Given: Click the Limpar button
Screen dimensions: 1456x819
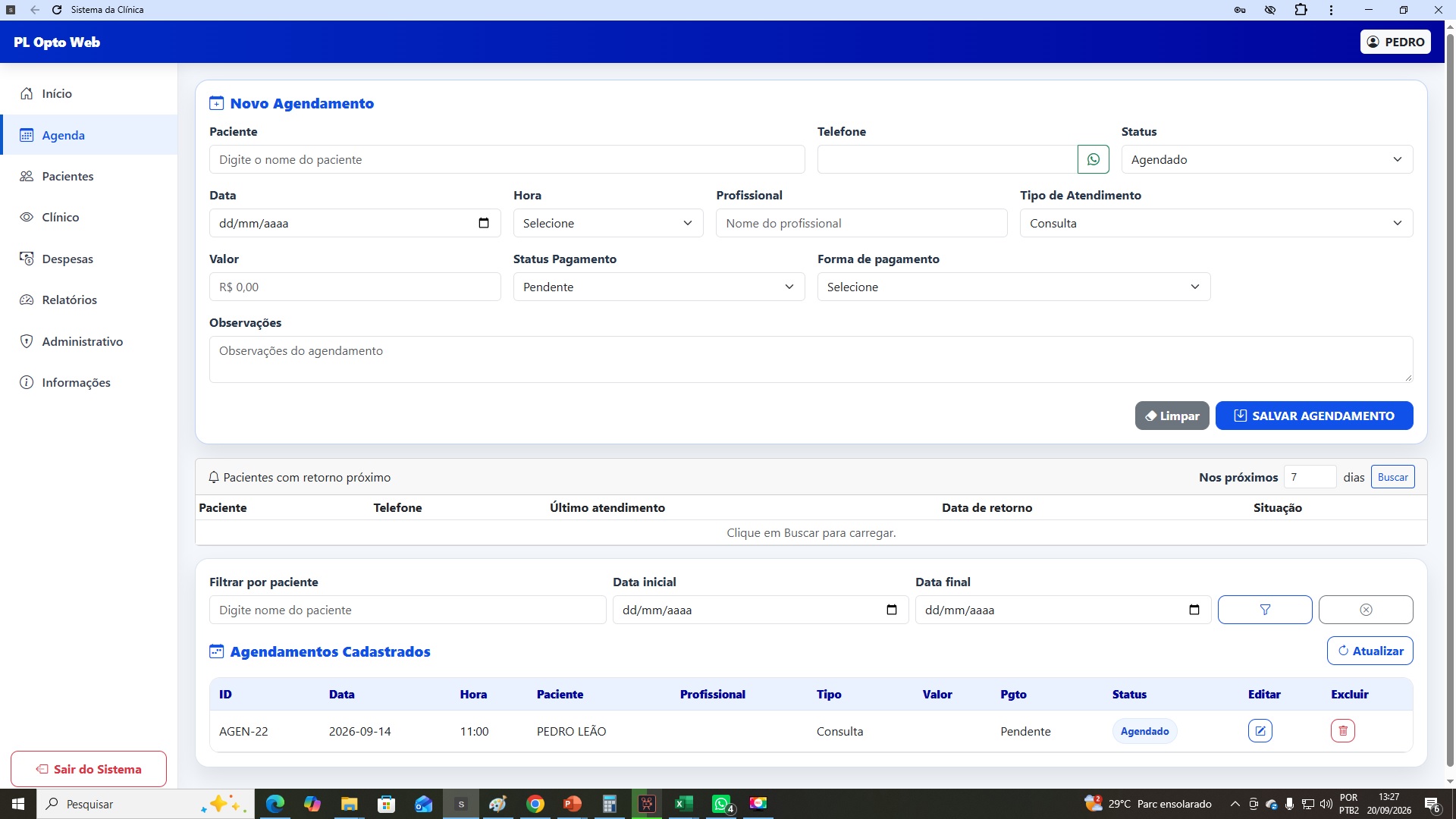Looking at the screenshot, I should [x=1172, y=416].
